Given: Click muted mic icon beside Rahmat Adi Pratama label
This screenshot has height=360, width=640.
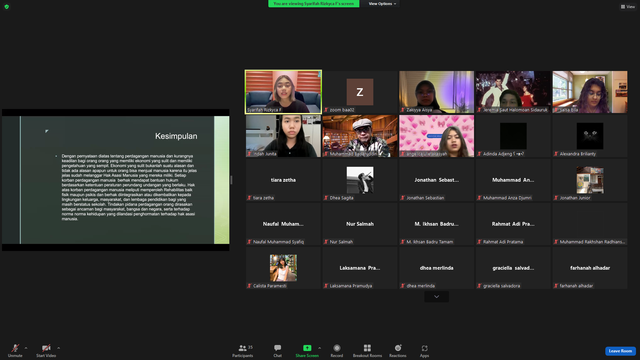Looking at the screenshot, I should pyautogui.click(x=480, y=242).
